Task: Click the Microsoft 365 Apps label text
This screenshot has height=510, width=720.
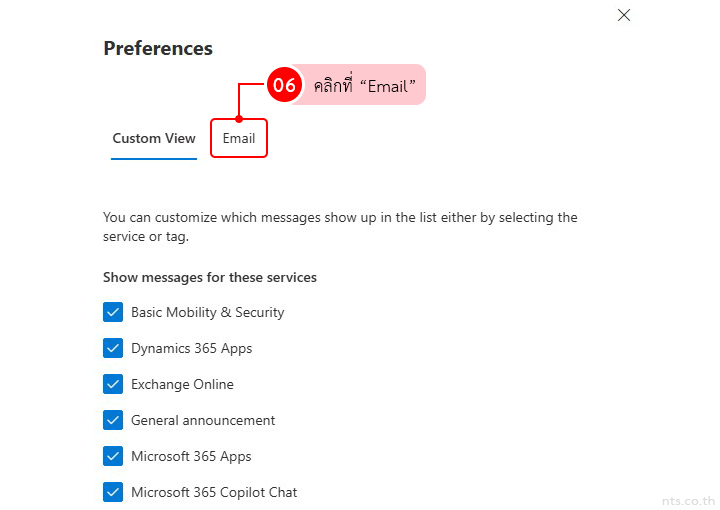Action: pos(191,456)
